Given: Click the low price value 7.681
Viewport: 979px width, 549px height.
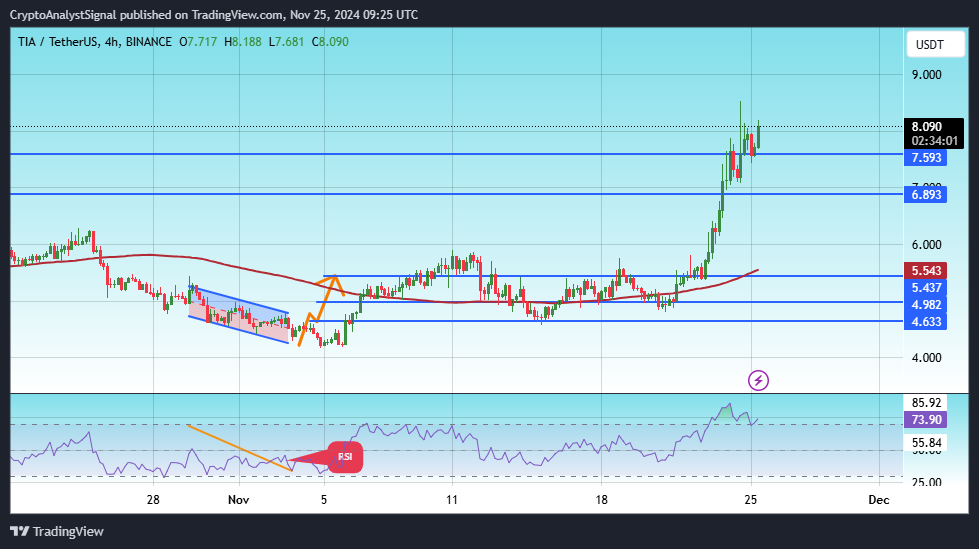Looking at the screenshot, I should point(289,42).
